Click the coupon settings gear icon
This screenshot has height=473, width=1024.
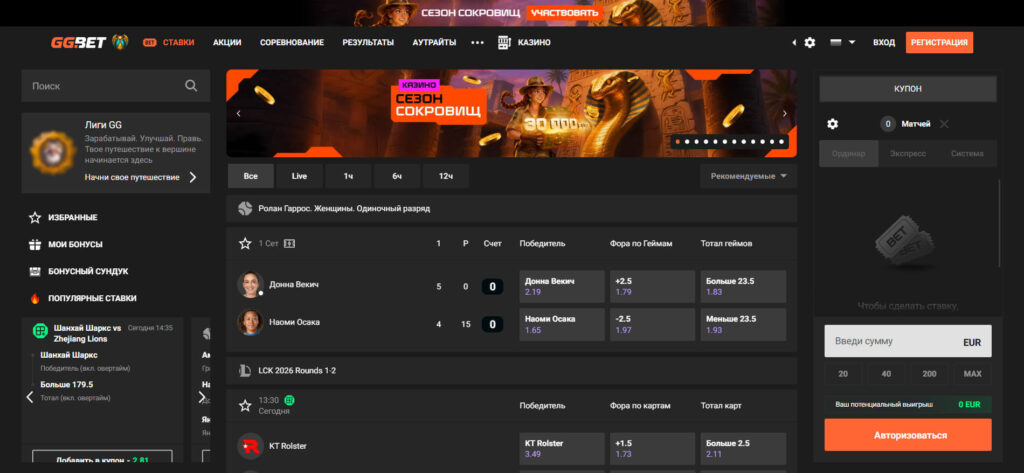(x=832, y=123)
